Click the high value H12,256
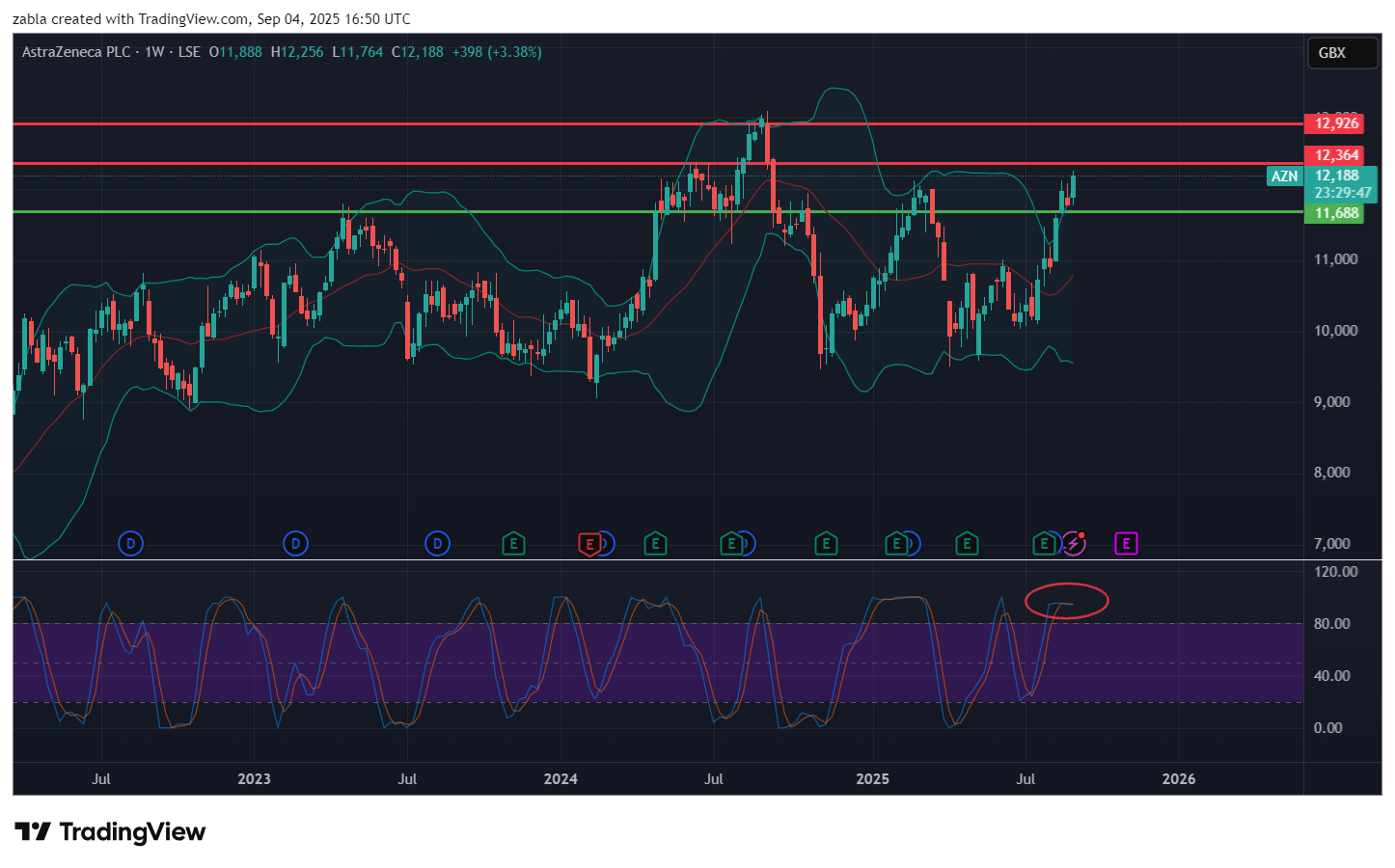This screenshot has width=1395, height=868. coord(297,52)
